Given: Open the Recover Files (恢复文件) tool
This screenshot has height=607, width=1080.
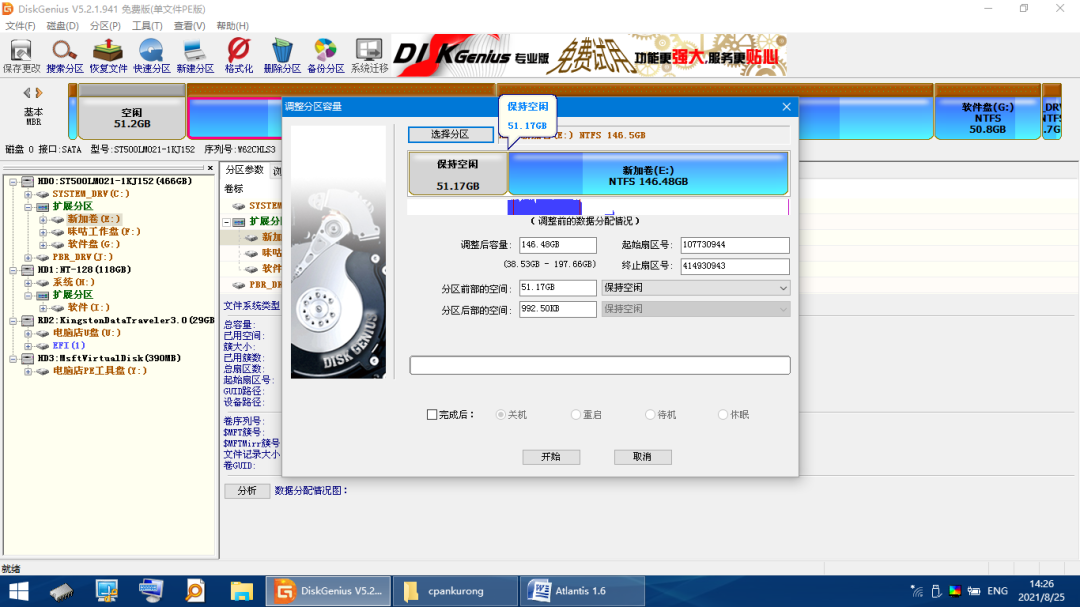Looking at the screenshot, I should tap(108, 56).
